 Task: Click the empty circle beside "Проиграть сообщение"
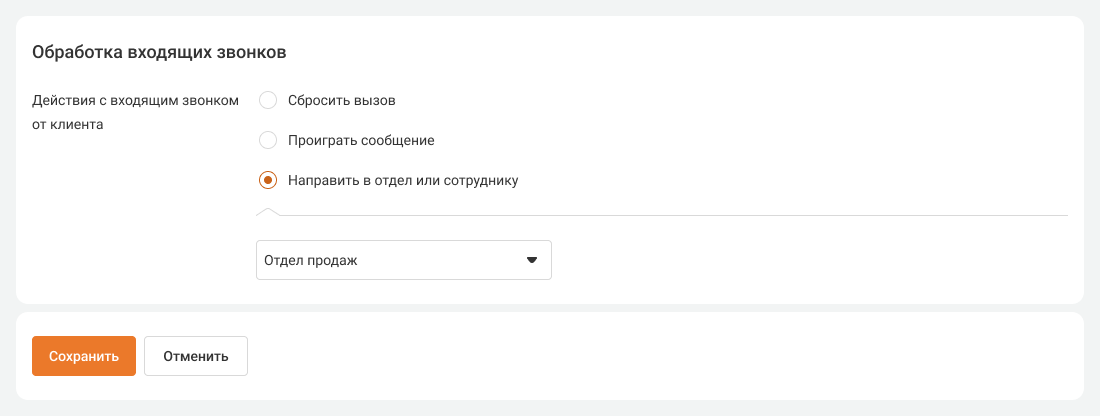point(268,140)
